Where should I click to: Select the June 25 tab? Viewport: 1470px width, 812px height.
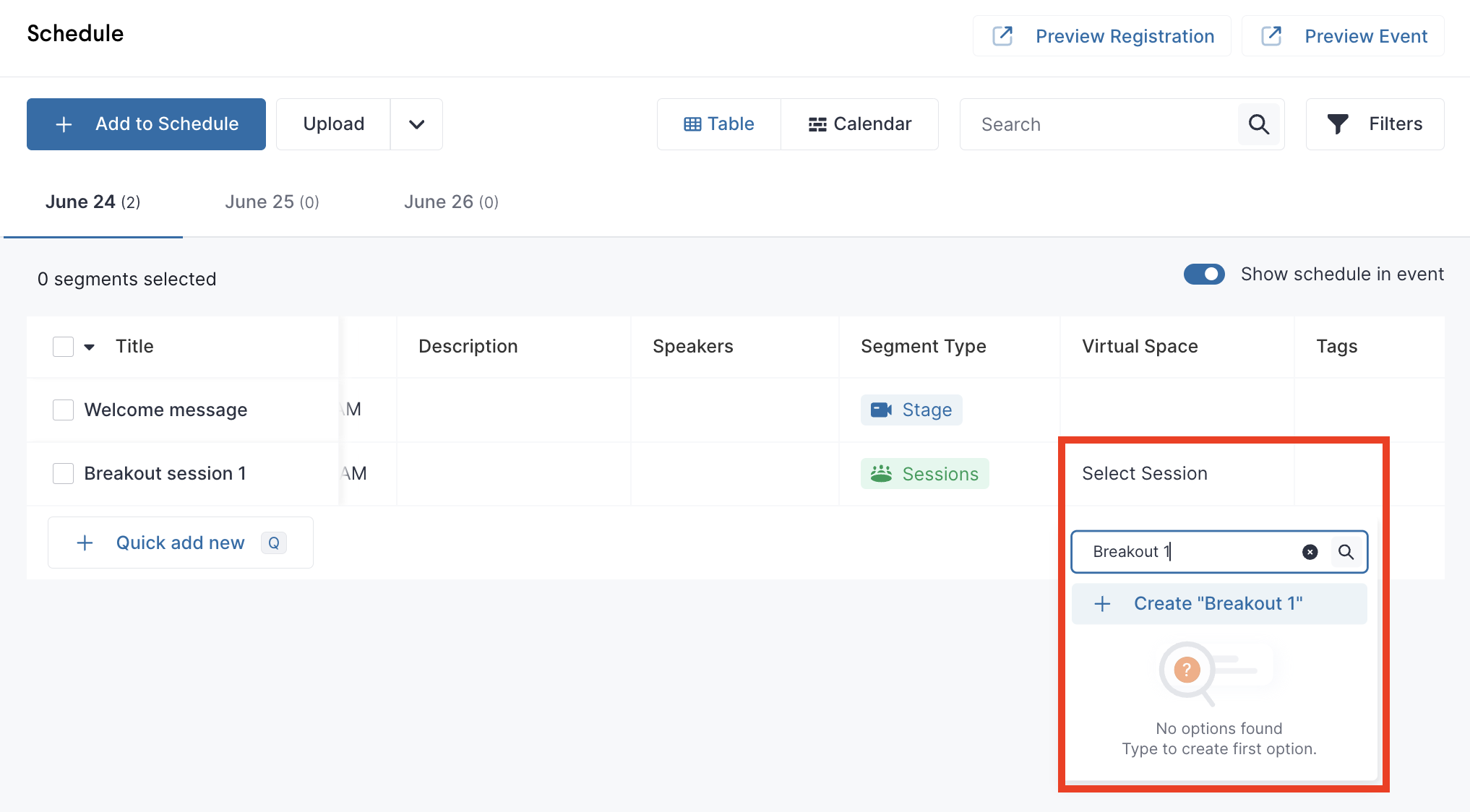tap(272, 202)
